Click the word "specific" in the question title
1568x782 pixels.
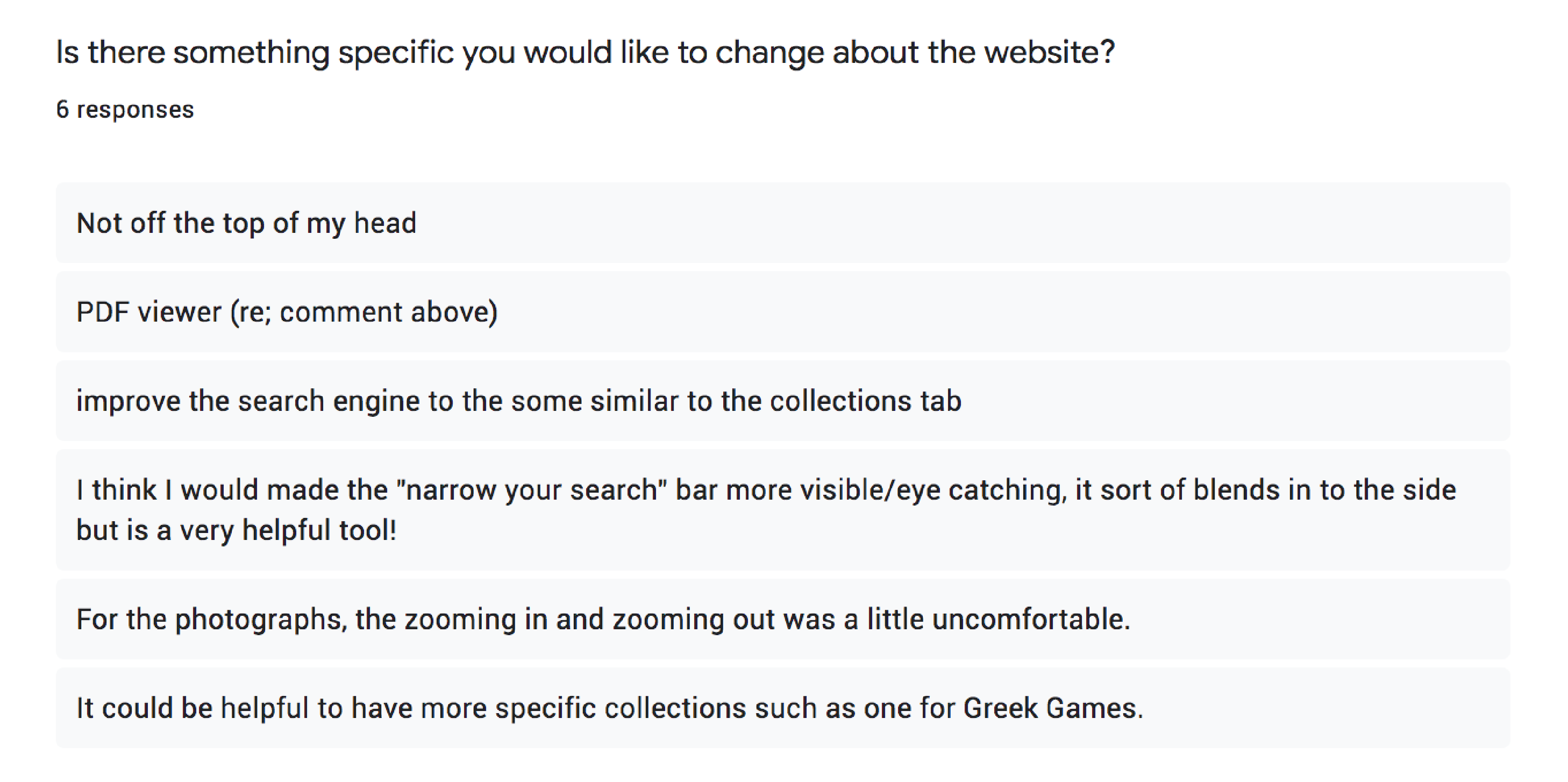click(x=396, y=52)
